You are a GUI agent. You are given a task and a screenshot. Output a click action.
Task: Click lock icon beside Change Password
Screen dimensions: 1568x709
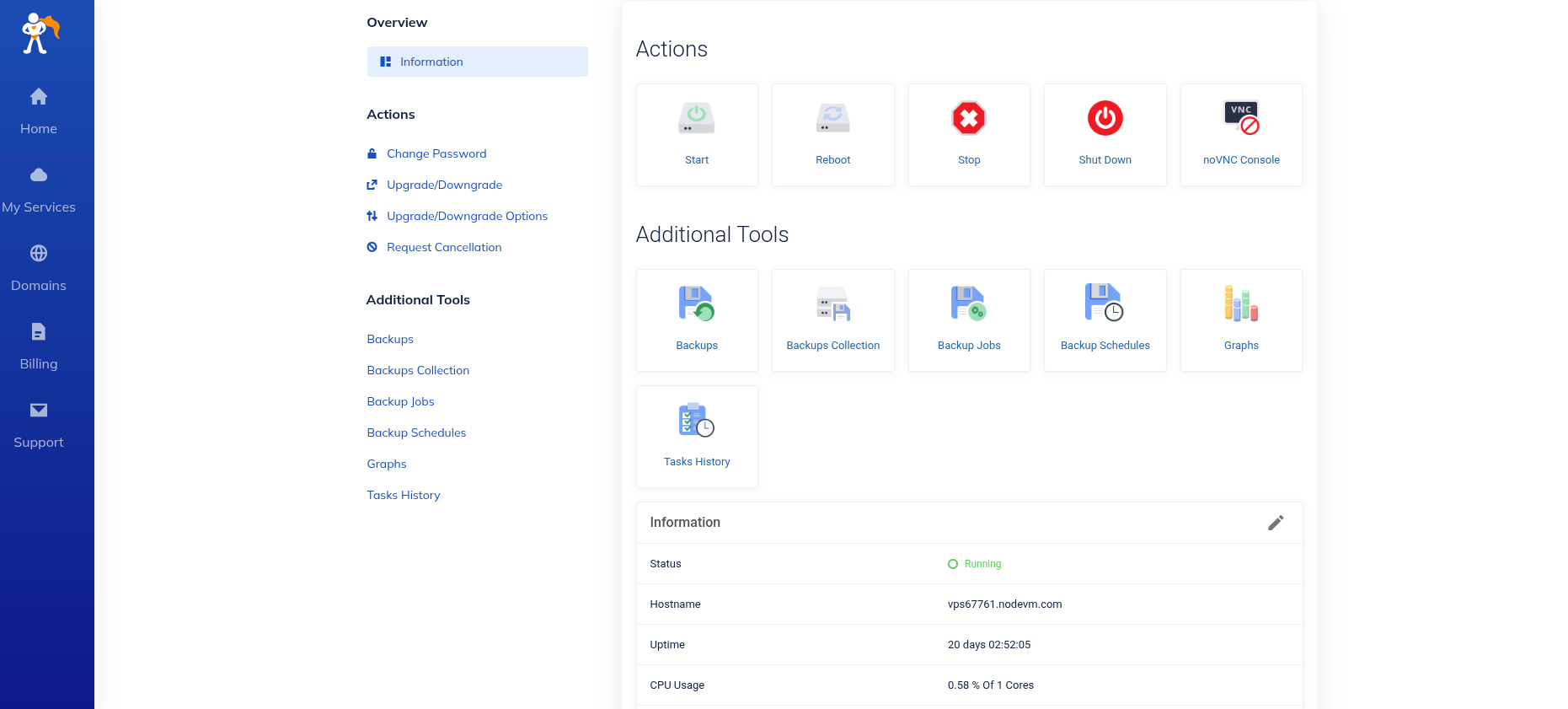pos(372,153)
